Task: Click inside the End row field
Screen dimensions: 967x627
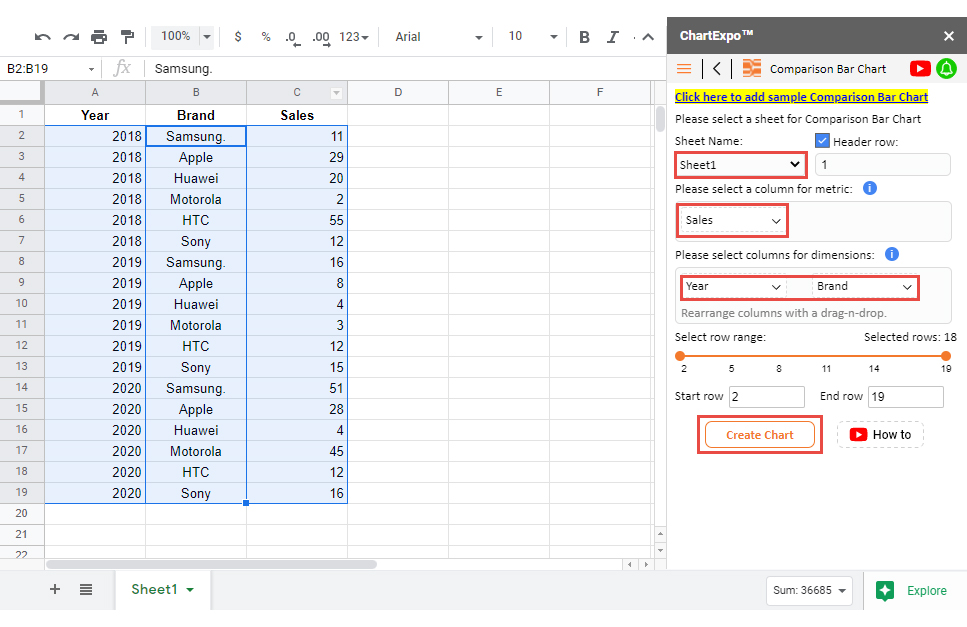Action: 906,396
